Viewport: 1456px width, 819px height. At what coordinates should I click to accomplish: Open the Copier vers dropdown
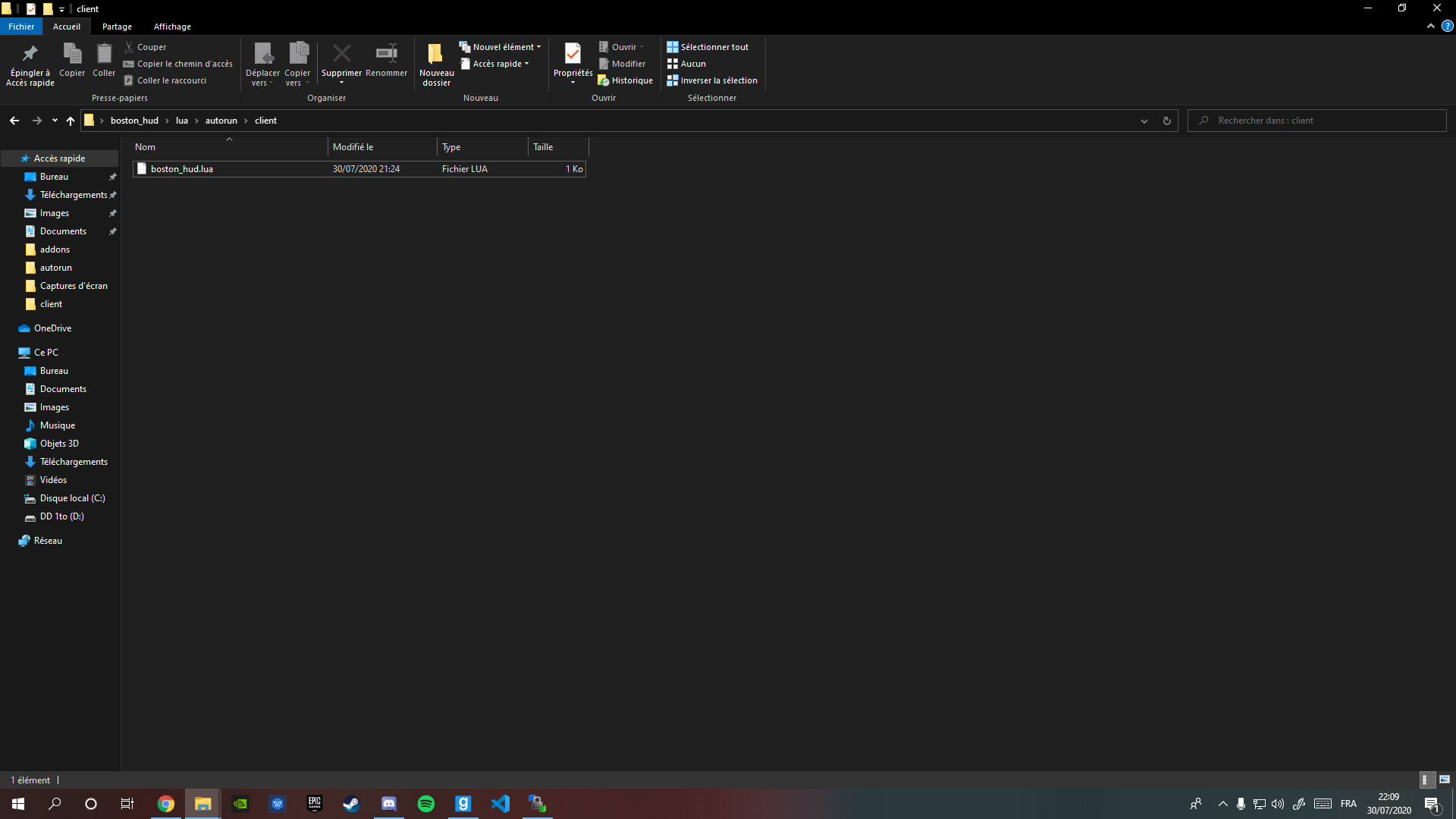coord(297,64)
